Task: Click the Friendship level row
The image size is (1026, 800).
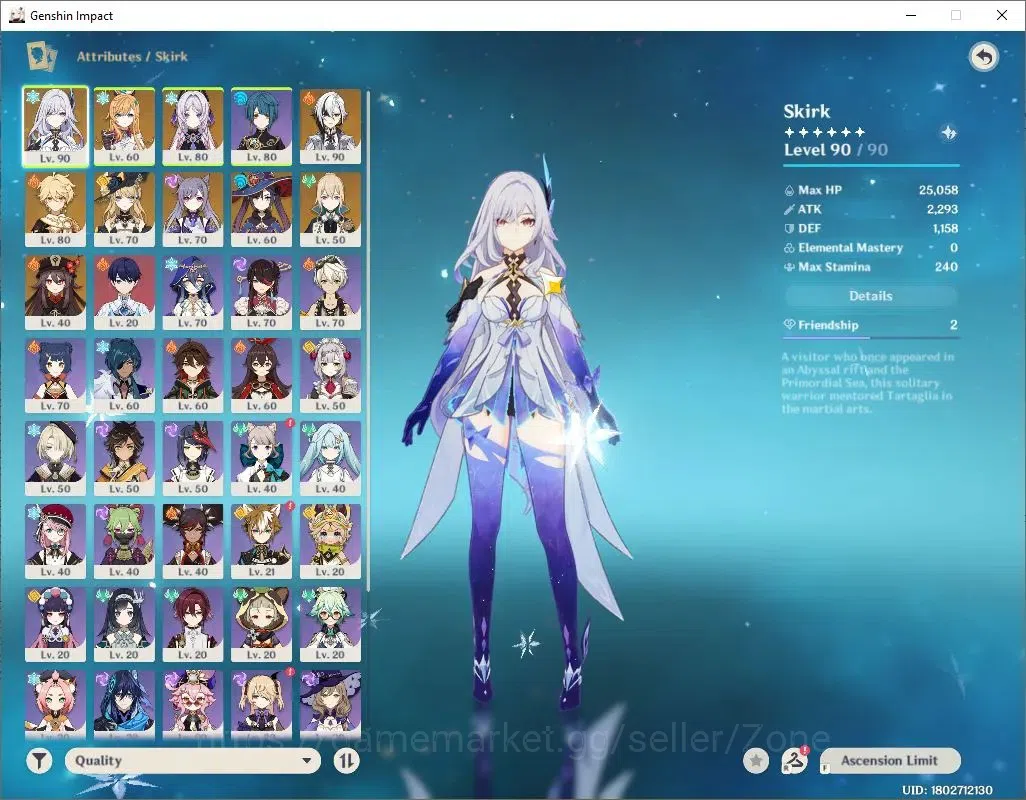Action: point(870,325)
